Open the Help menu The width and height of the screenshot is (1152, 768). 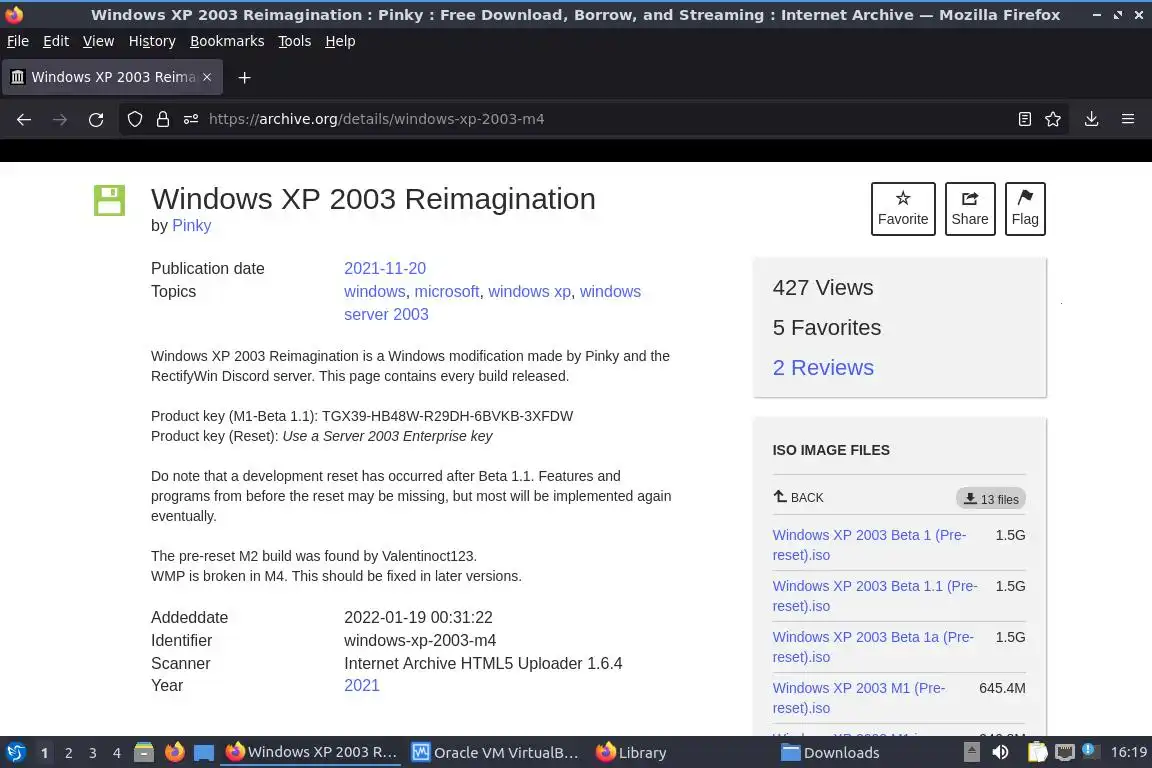point(340,41)
